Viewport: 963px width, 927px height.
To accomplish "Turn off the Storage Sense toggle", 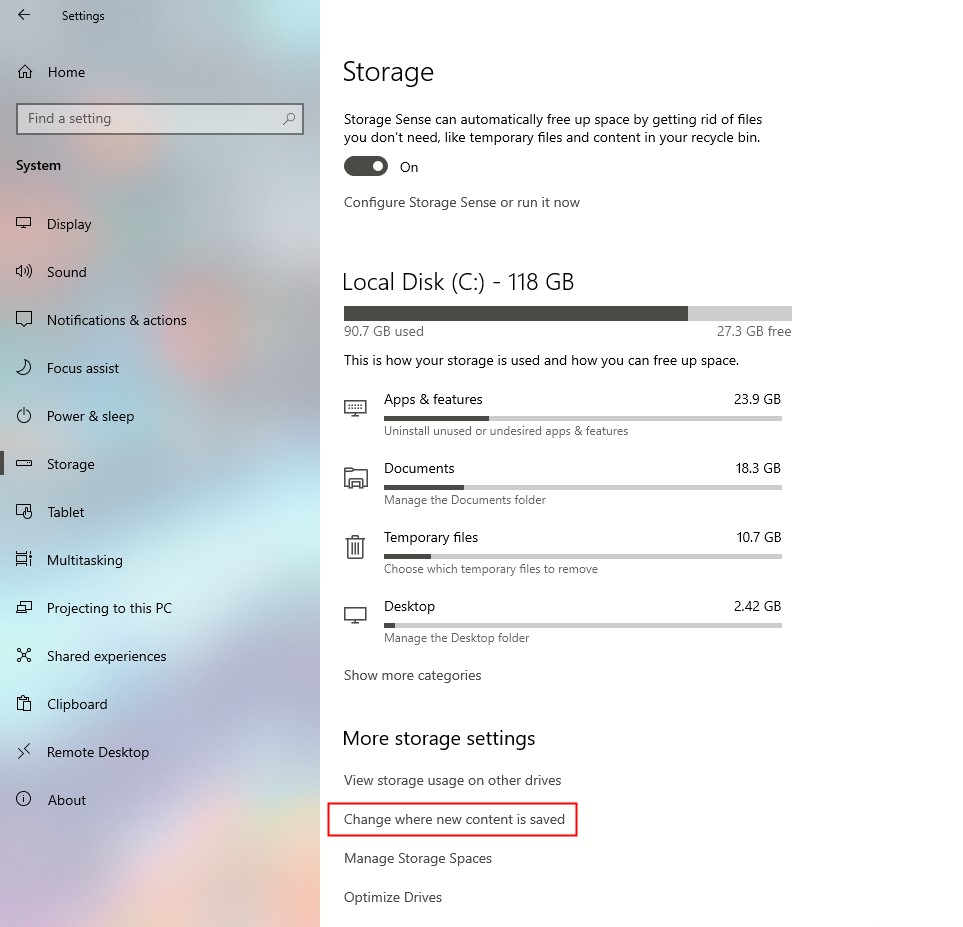I will 365,166.
